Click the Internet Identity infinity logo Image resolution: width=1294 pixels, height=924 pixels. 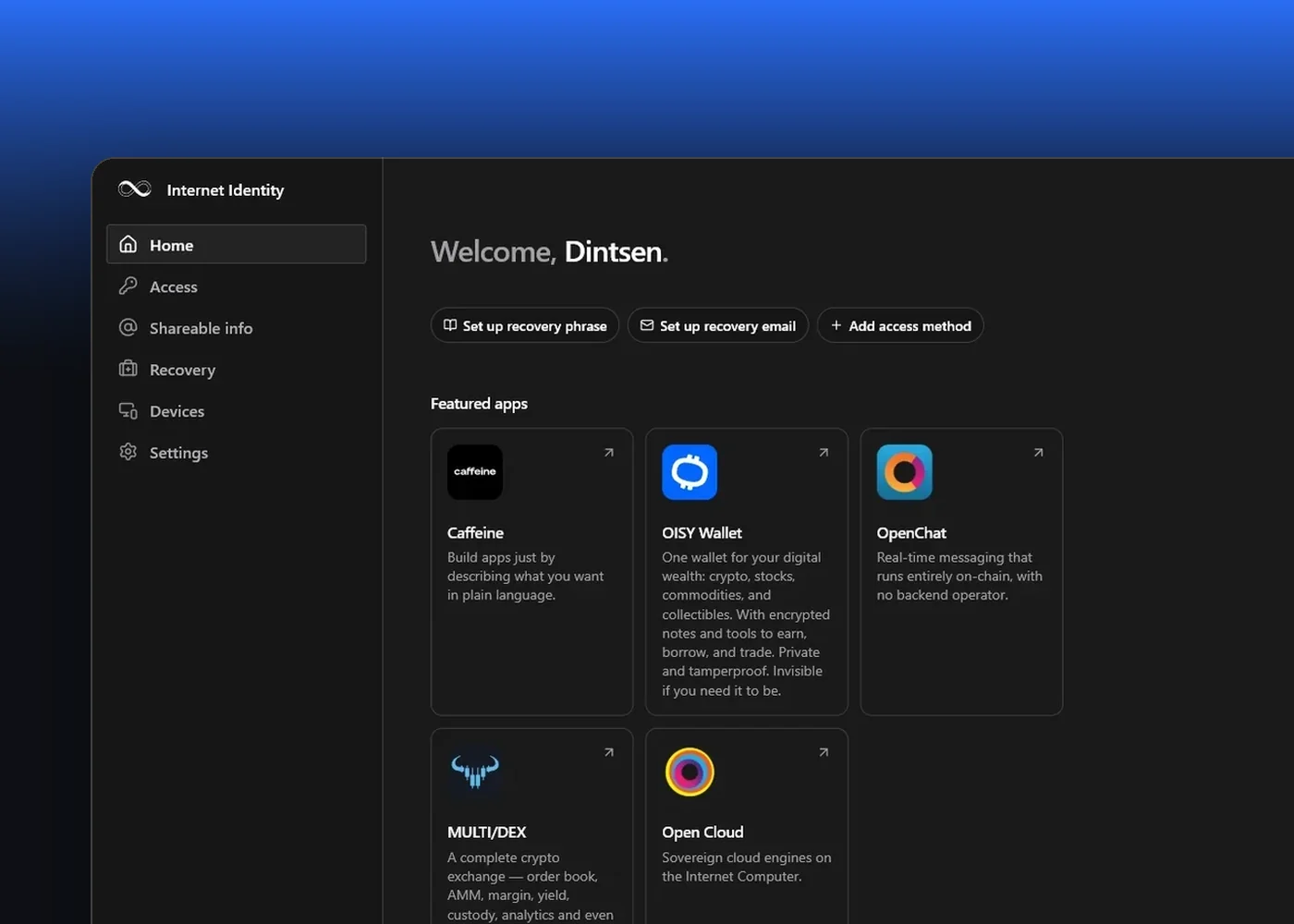pos(135,189)
